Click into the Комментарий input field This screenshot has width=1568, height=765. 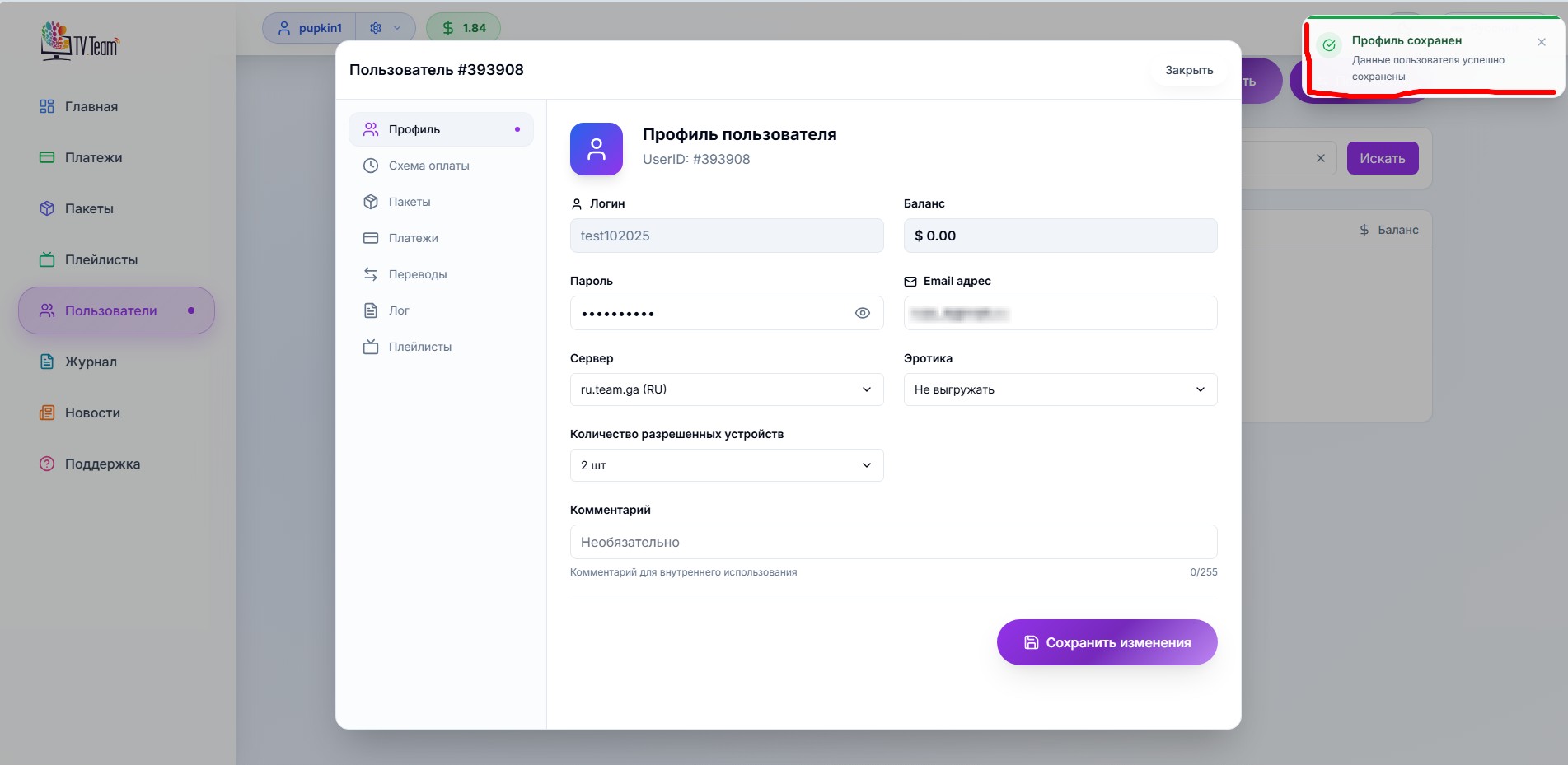(x=893, y=542)
